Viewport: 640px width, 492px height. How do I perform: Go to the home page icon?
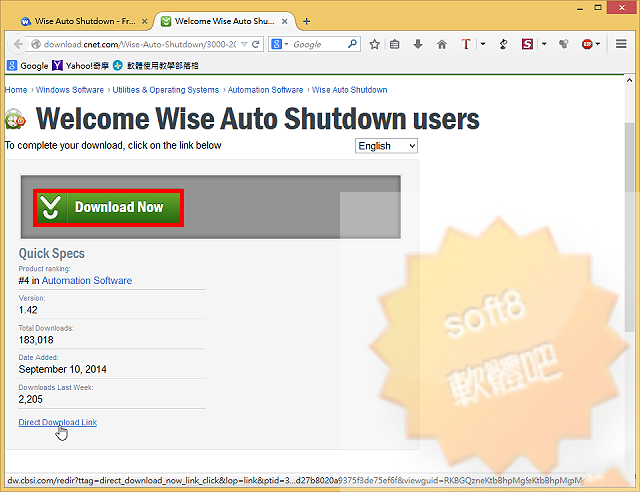coord(442,44)
